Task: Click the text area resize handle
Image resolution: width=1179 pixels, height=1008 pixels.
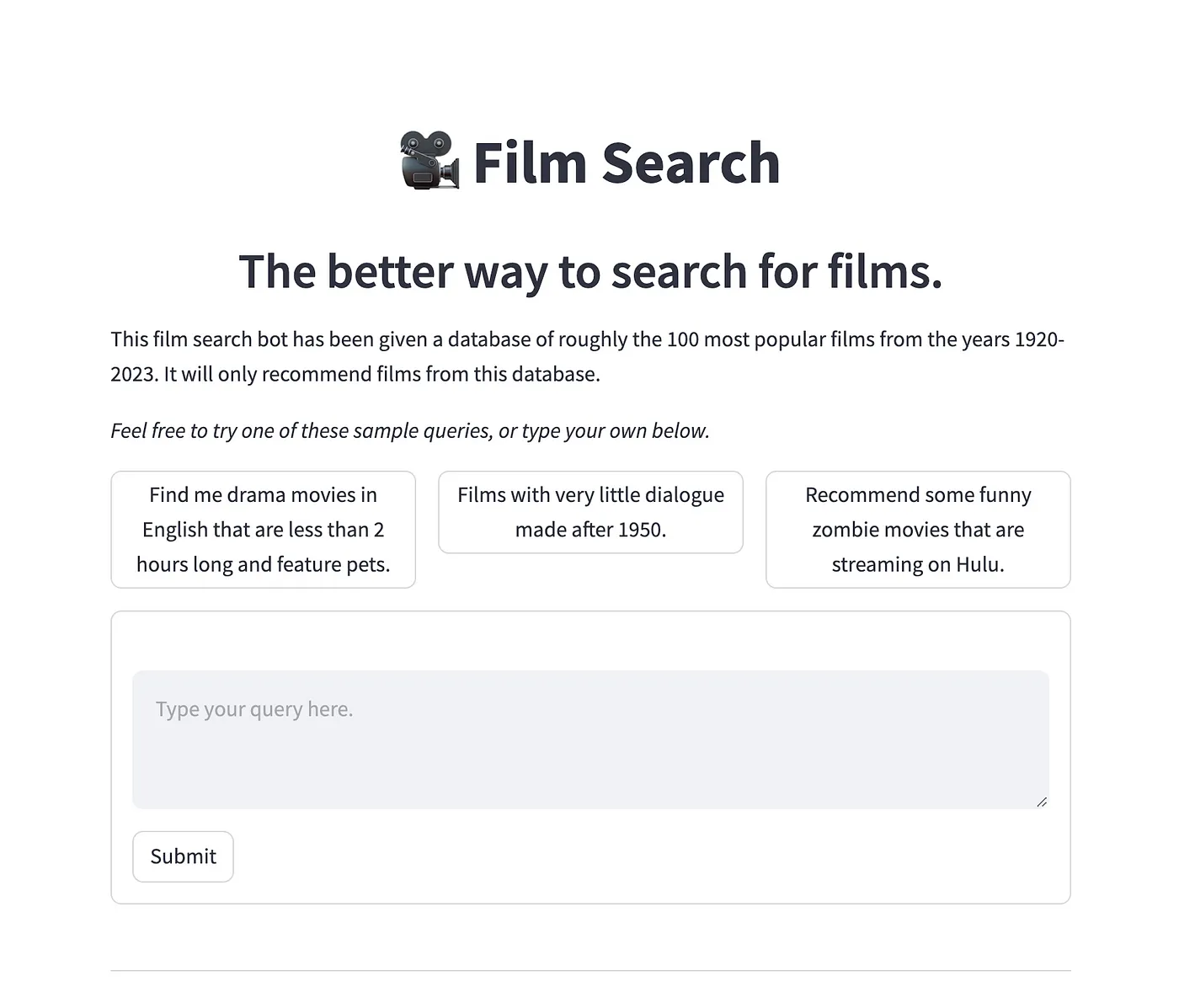Action: point(1042,802)
